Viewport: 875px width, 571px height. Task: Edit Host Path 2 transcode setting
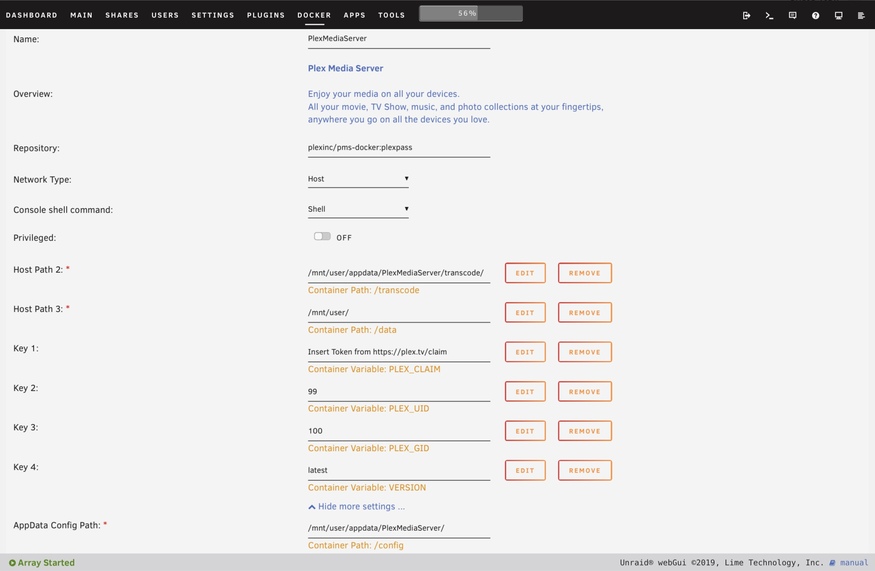pyautogui.click(x=525, y=273)
